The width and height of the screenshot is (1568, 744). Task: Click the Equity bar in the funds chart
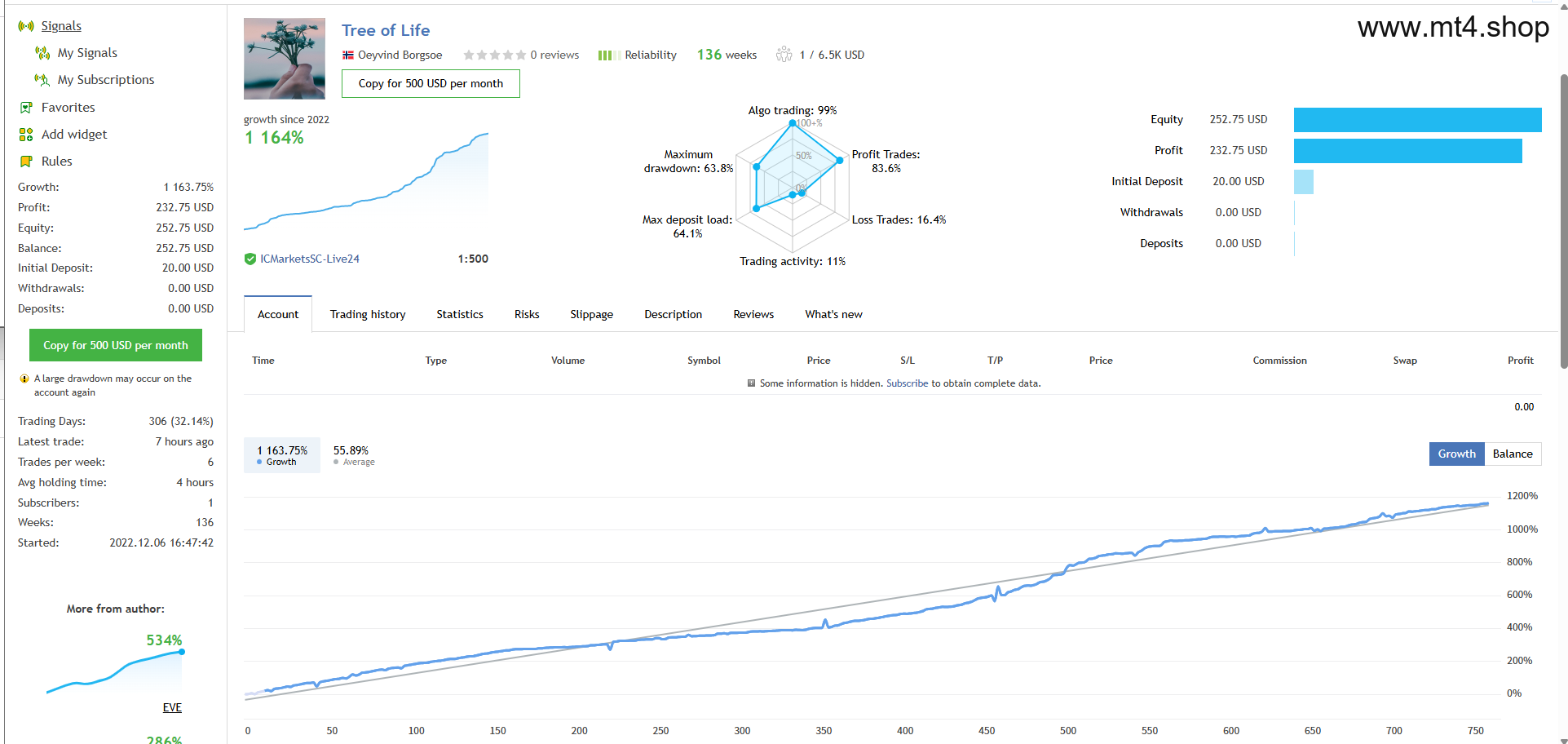(x=1417, y=120)
